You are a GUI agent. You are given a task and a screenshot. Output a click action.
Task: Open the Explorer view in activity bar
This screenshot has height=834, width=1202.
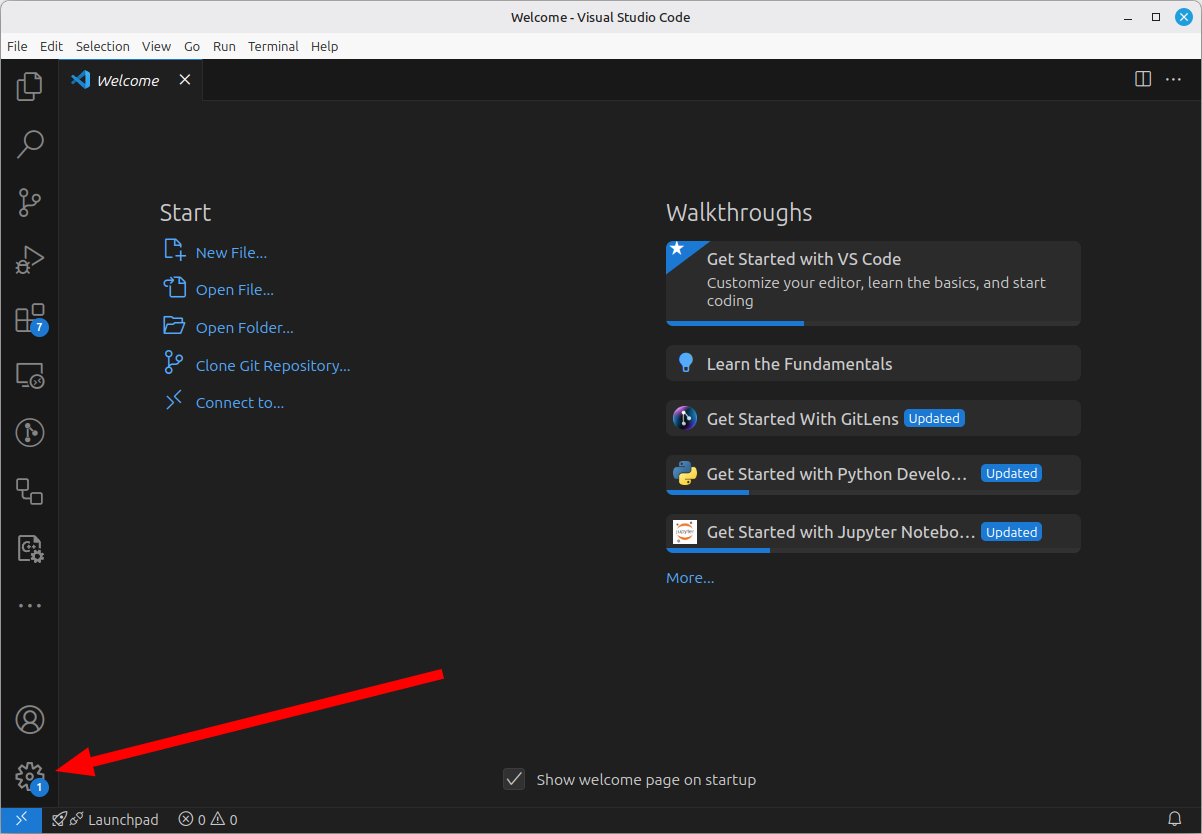click(30, 87)
